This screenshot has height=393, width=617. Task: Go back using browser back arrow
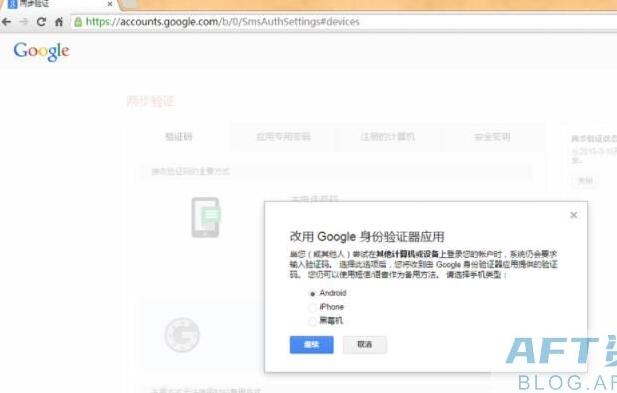coord(6,22)
